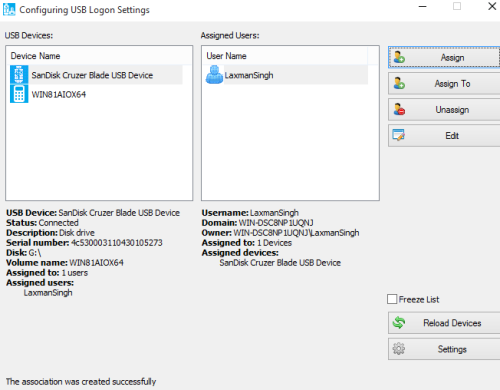Click the Unassign button label
The width and height of the screenshot is (500, 390).
click(x=452, y=109)
